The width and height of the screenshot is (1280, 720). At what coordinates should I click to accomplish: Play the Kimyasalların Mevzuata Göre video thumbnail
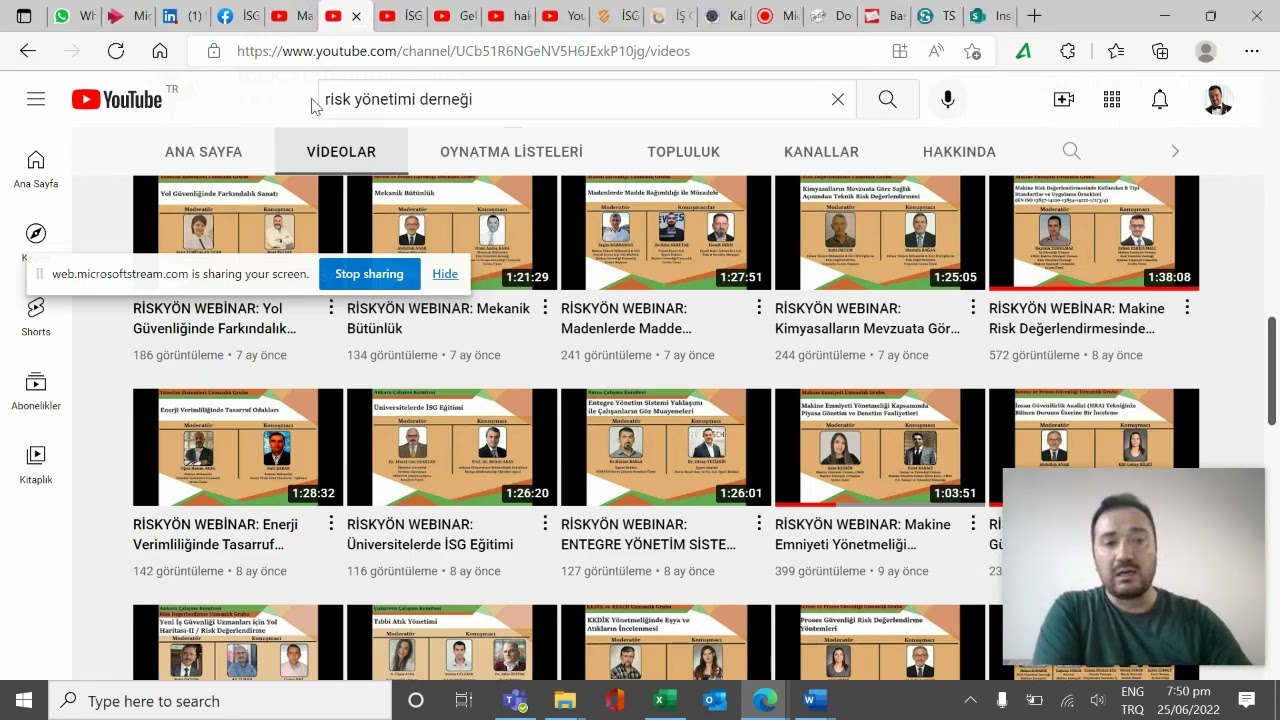(880, 233)
